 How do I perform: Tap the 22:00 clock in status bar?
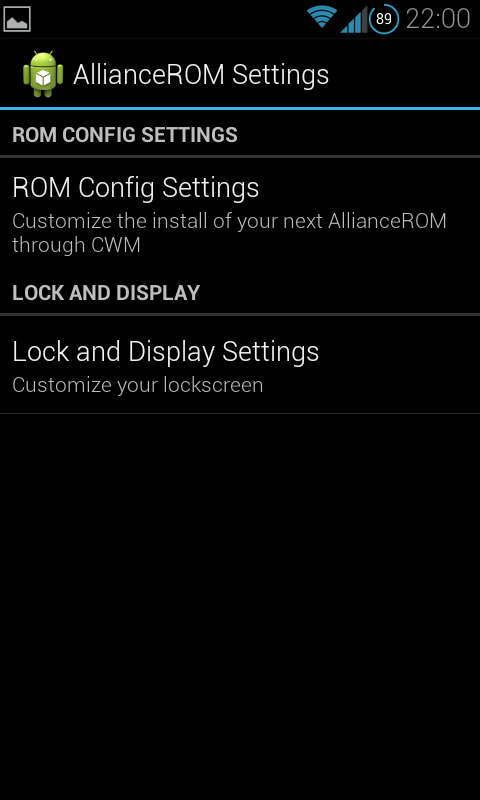click(438, 19)
